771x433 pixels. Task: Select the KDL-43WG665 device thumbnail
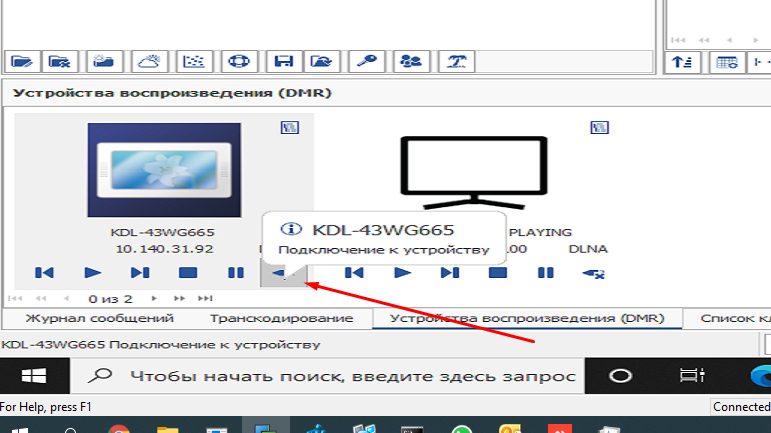(x=164, y=170)
